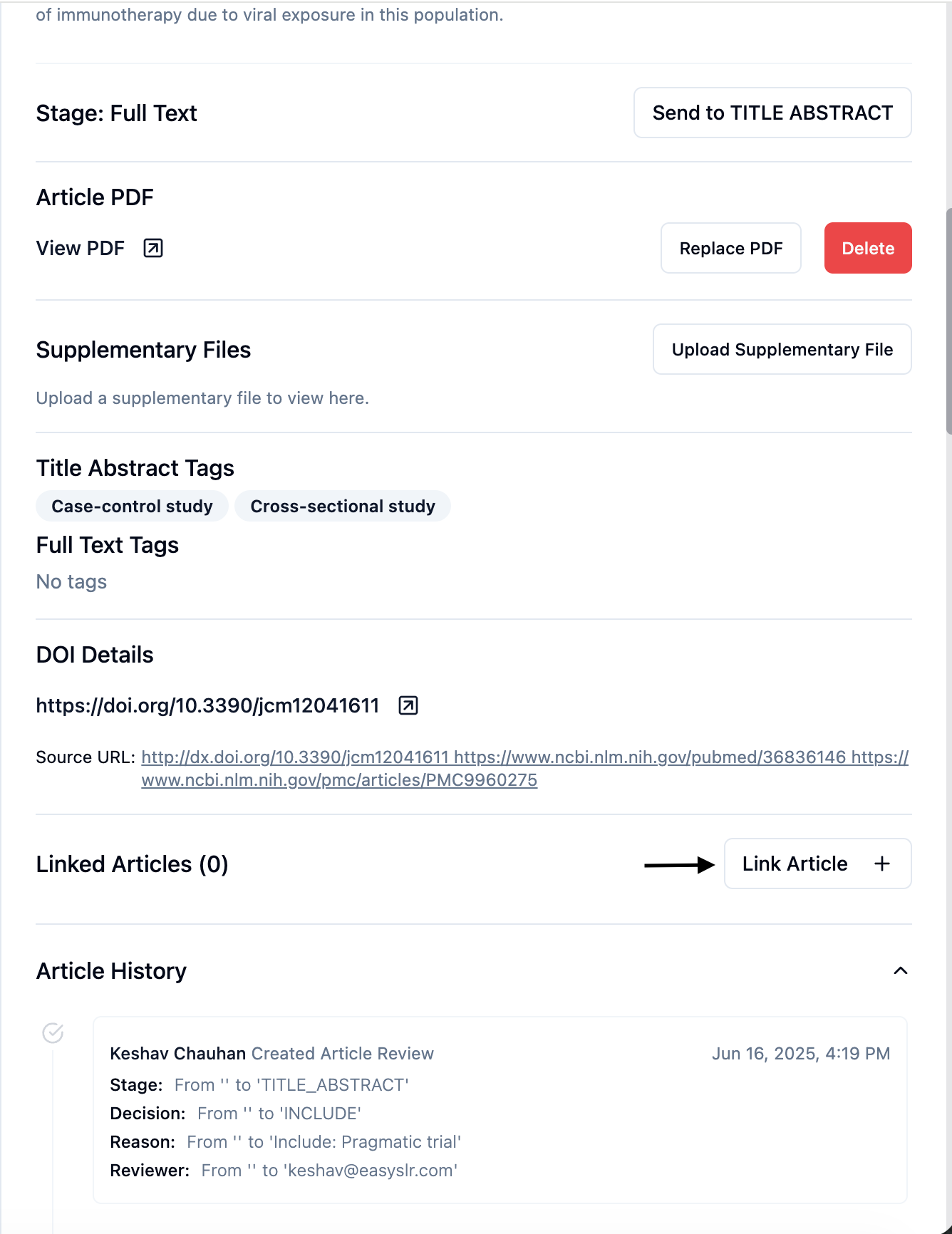Viewport: 952px width, 1234px height.
Task: Click Send to TITLE ABSTRACT button
Action: 772,113
